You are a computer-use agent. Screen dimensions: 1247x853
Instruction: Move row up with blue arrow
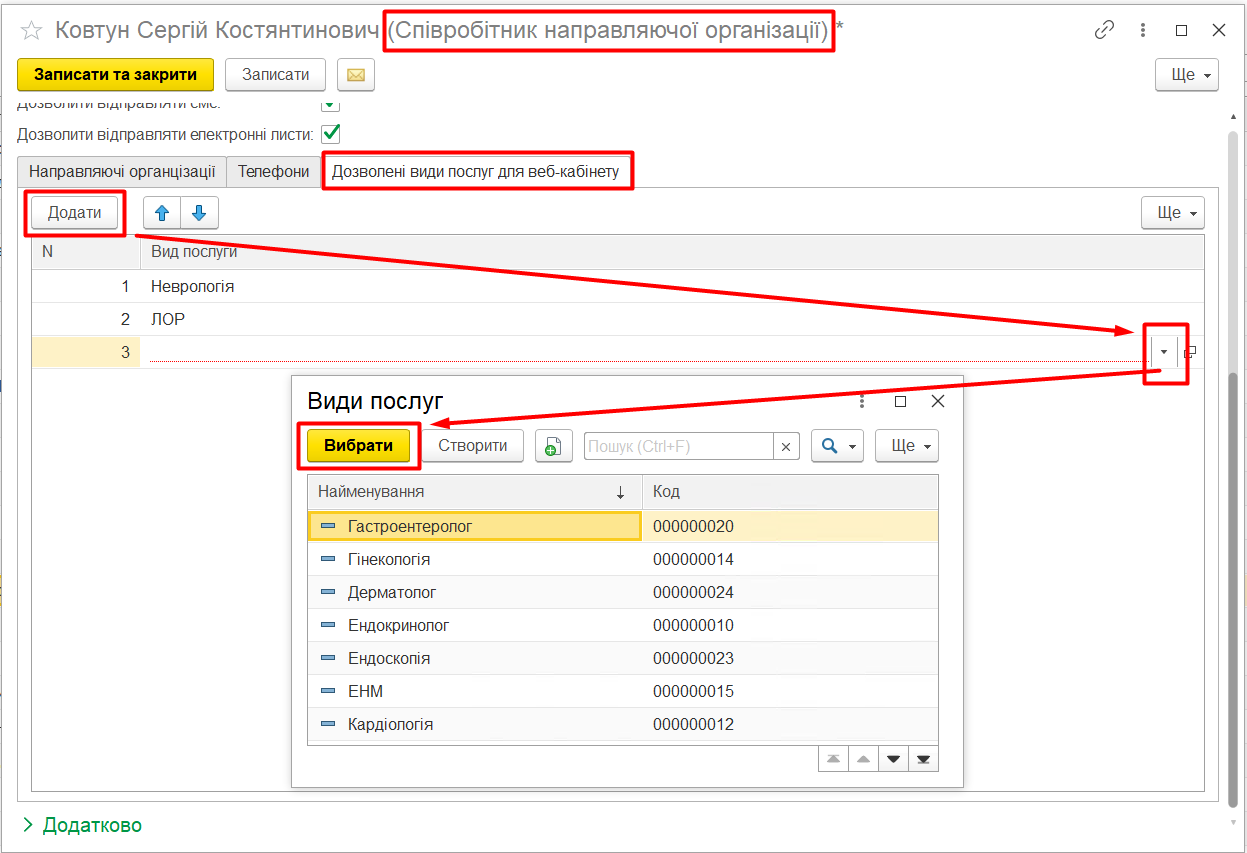coord(161,212)
